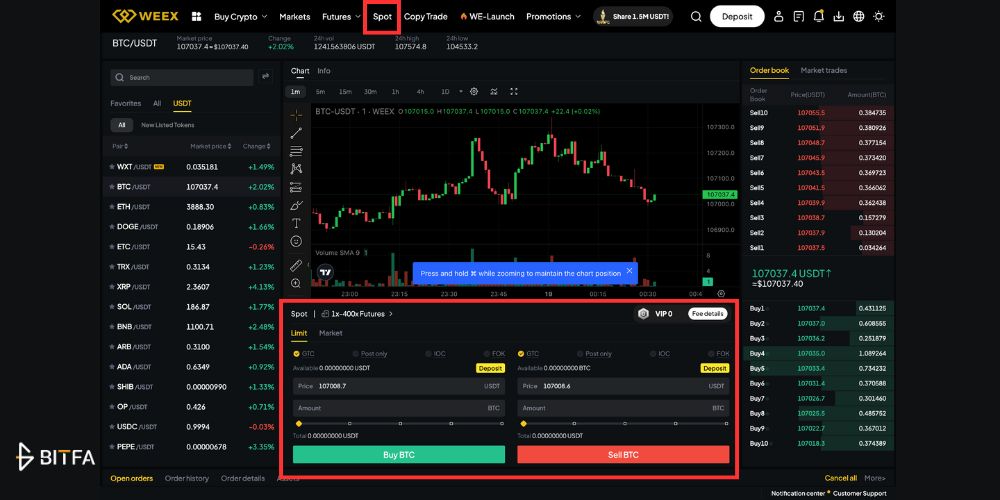Click the download app icon
The width and height of the screenshot is (1000, 500).
click(839, 17)
